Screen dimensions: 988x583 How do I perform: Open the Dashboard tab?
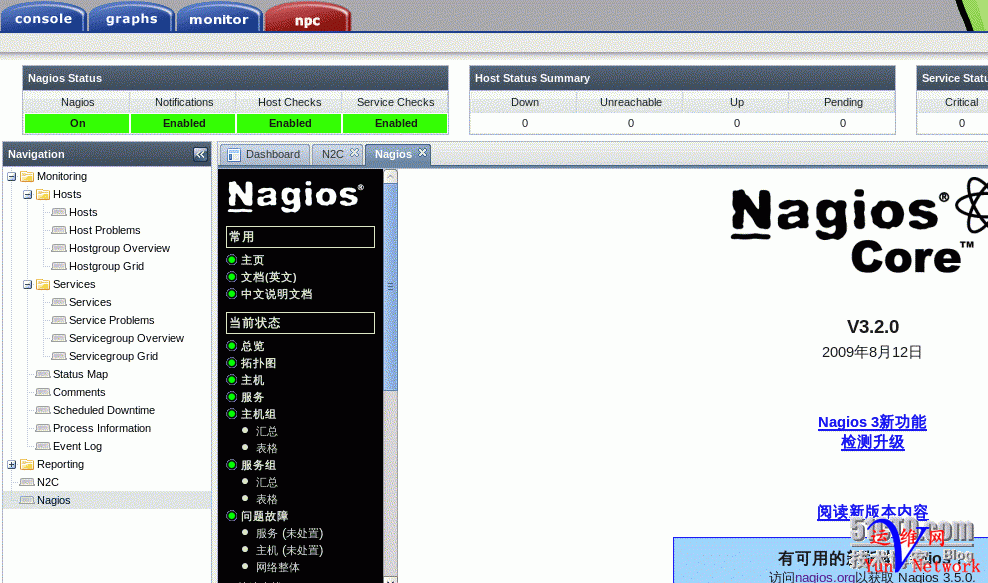(x=265, y=154)
